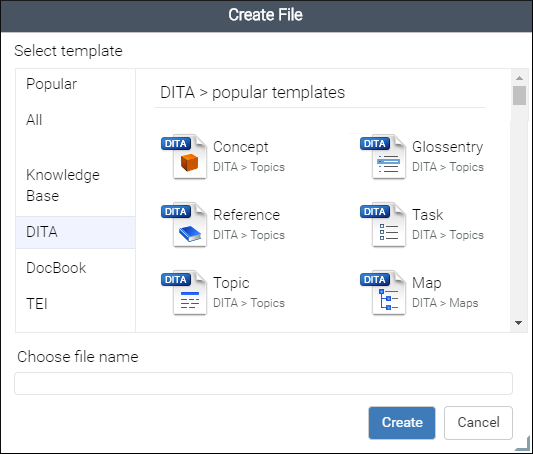
Task: Click the scrollbar down arrow
Action: coord(519,323)
